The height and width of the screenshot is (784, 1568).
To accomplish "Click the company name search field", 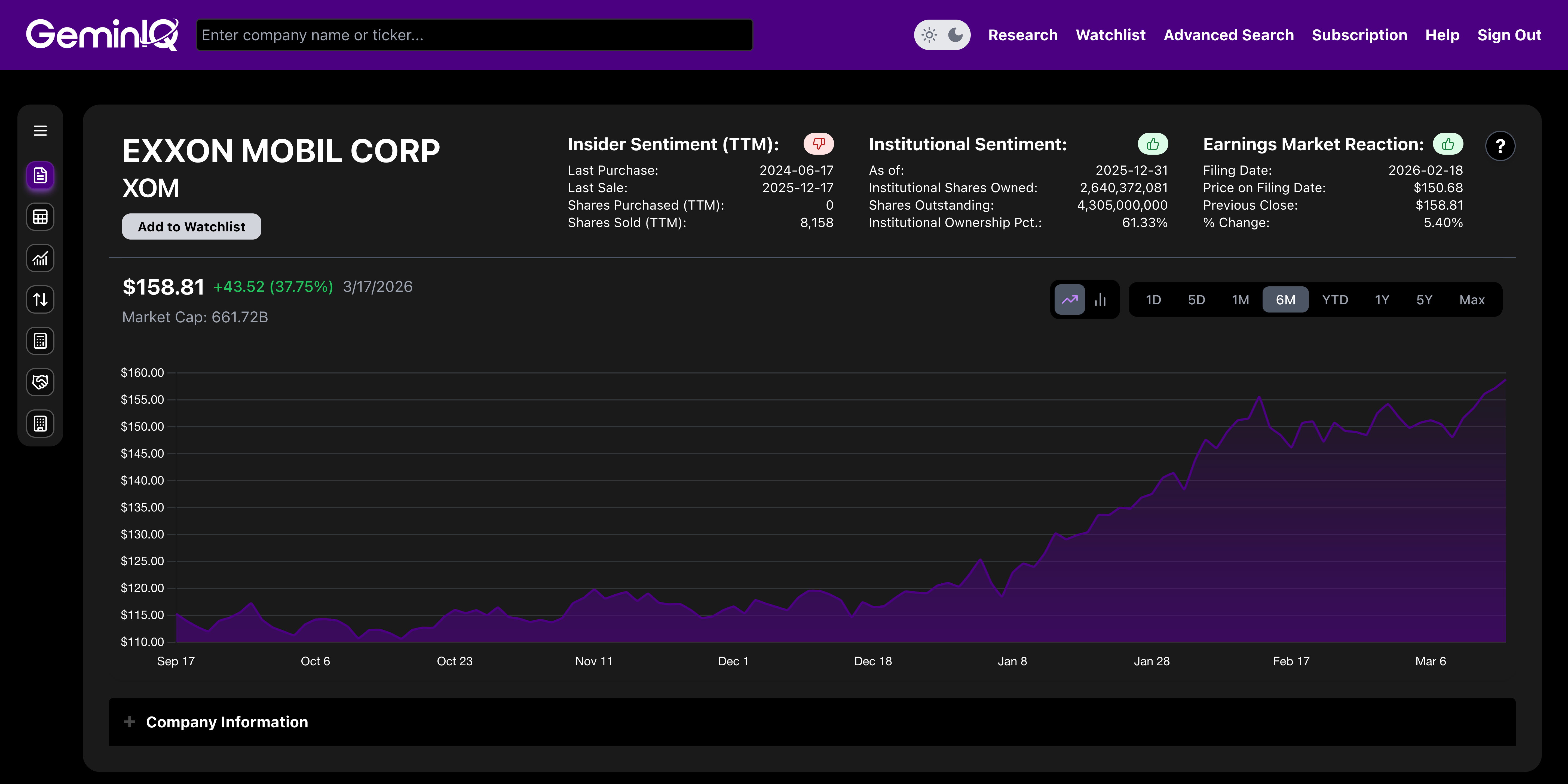I will [x=474, y=35].
